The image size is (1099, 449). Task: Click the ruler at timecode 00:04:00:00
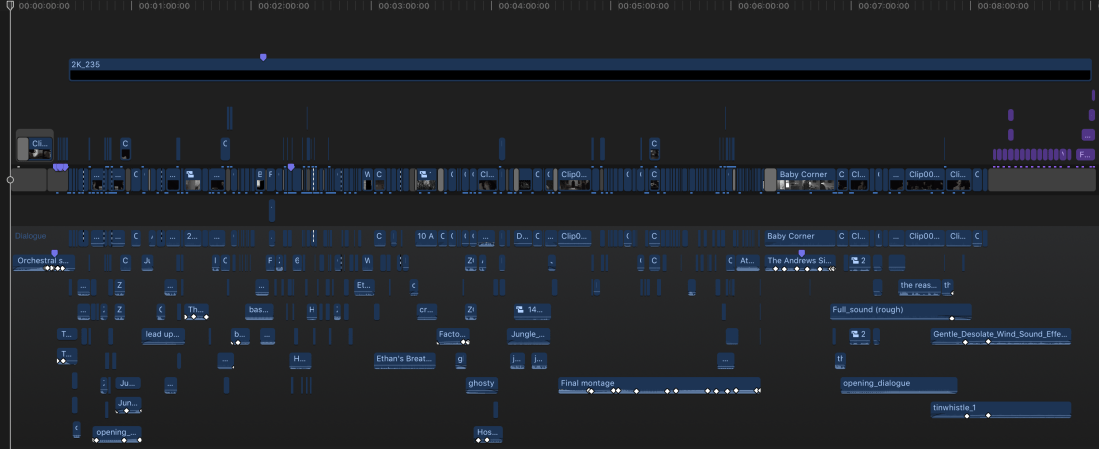(499, 6)
